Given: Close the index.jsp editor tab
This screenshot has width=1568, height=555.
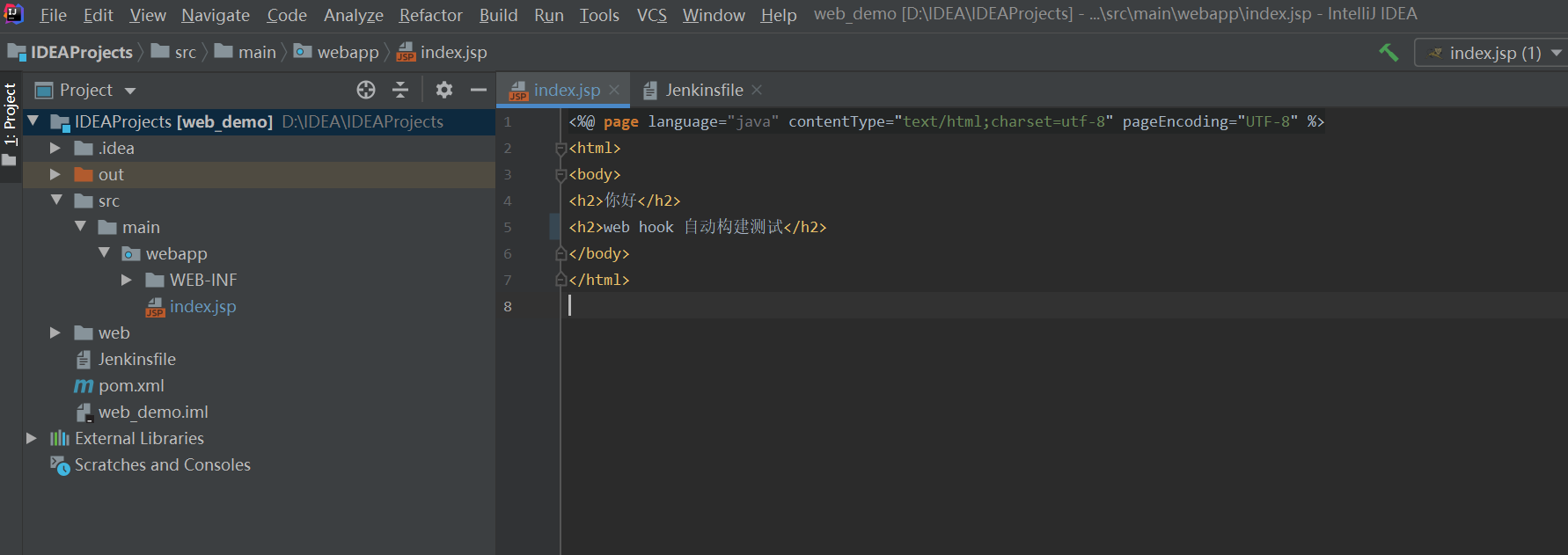Looking at the screenshot, I should (614, 90).
